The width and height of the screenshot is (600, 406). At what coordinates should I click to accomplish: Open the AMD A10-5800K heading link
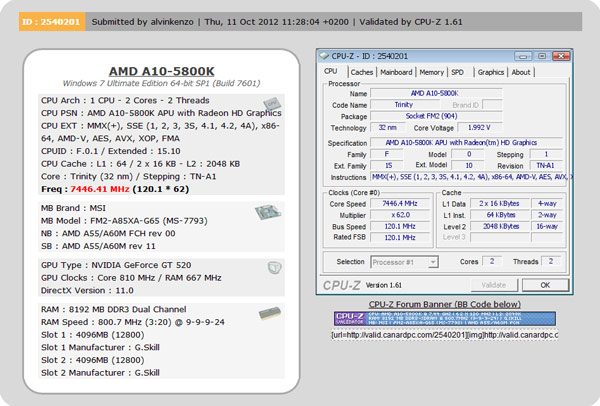(161, 71)
